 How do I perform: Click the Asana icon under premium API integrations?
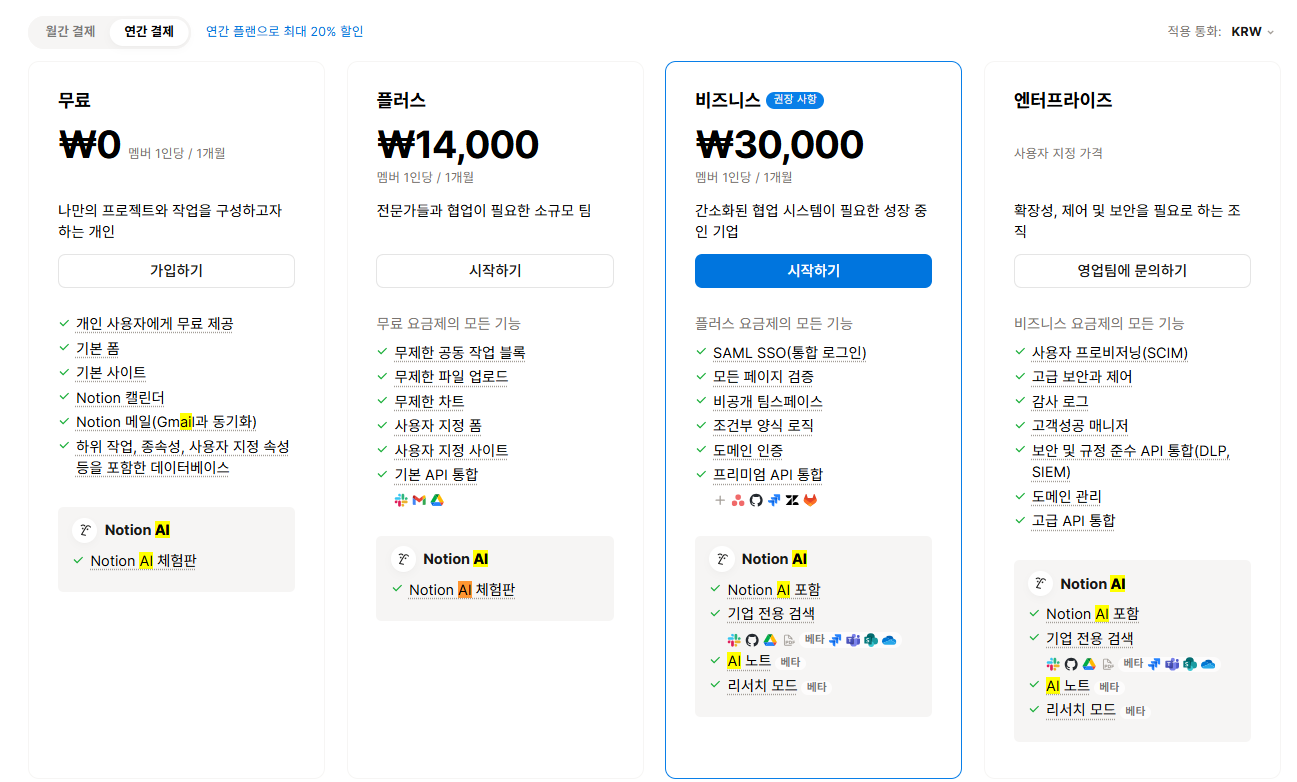(738, 500)
